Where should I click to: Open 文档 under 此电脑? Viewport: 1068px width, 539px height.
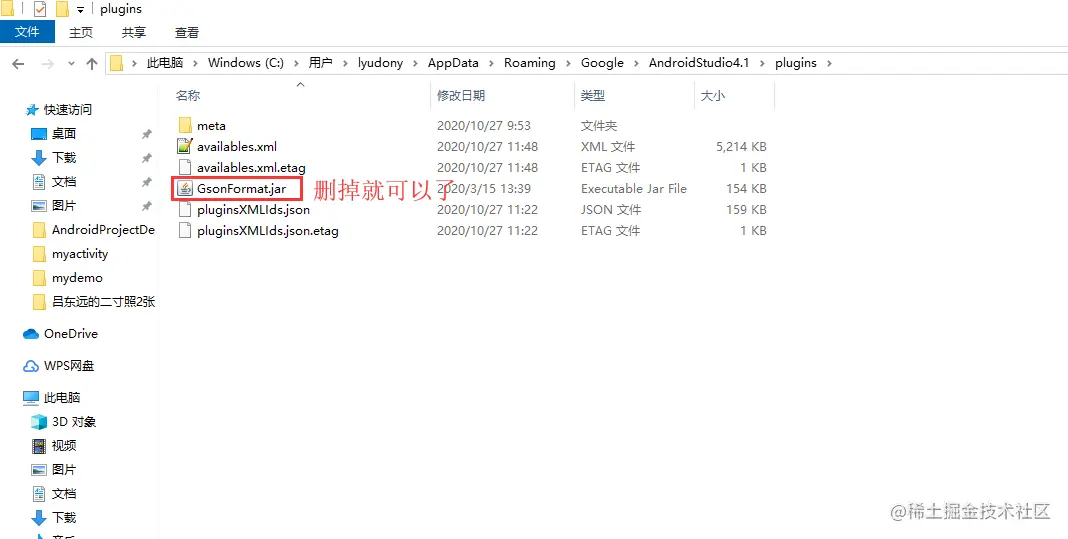click(63, 494)
